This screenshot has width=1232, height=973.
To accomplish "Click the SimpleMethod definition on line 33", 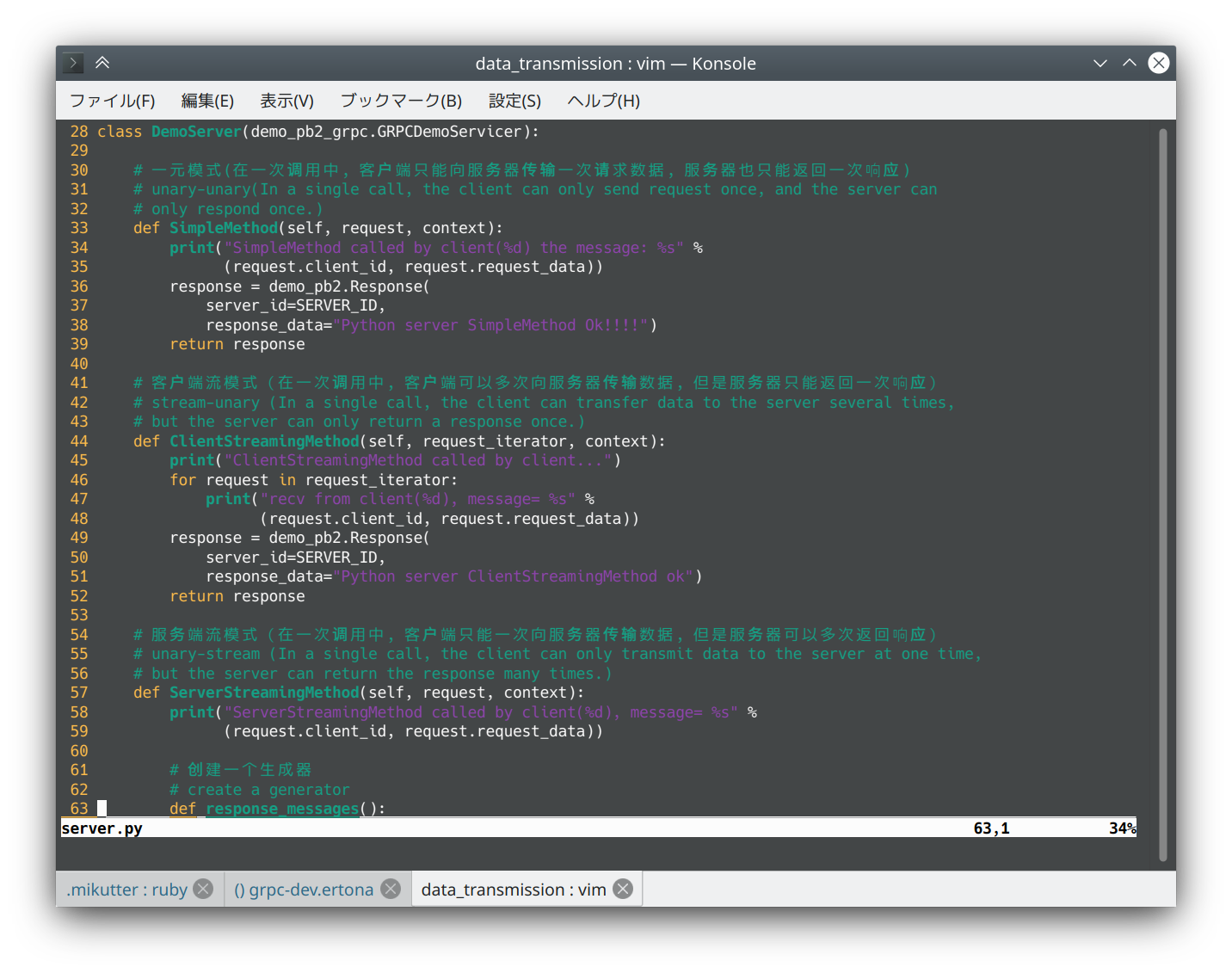I will click(224, 228).
